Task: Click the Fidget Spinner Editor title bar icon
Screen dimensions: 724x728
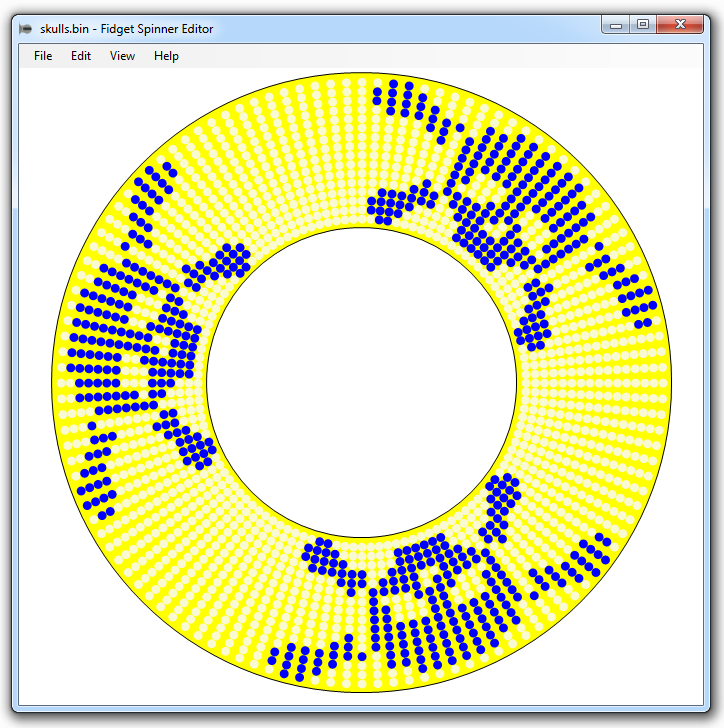Action: (26, 29)
